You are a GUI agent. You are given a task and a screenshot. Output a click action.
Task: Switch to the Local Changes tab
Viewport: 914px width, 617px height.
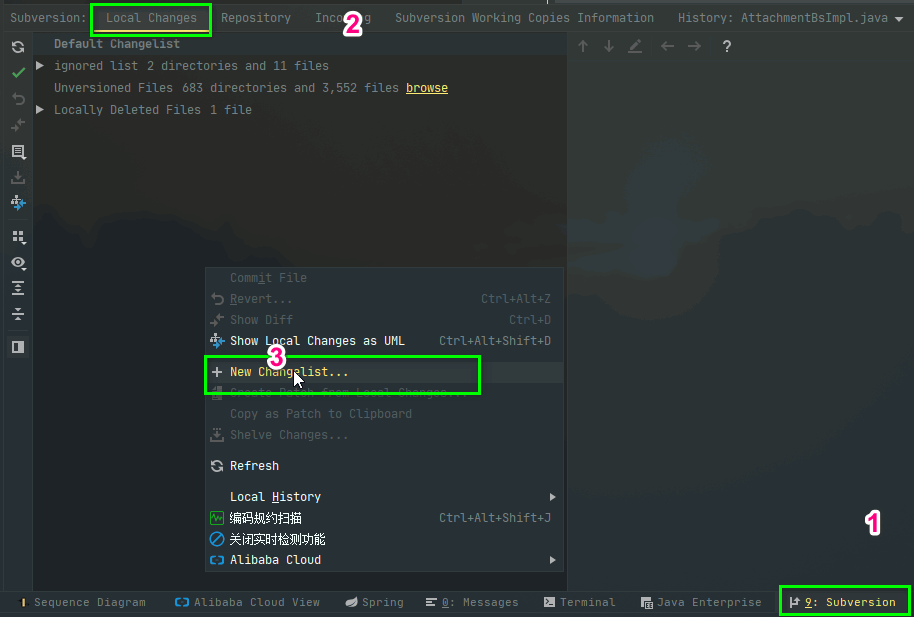[x=151, y=18]
